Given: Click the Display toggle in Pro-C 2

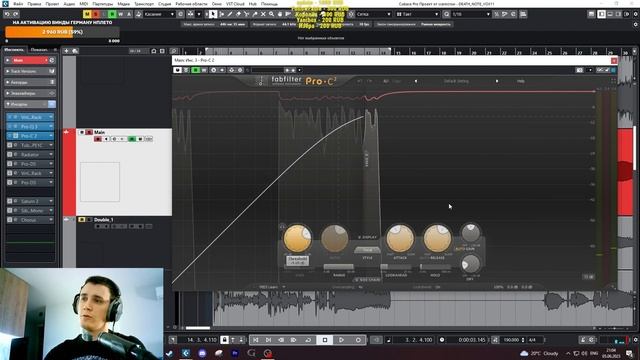Looking at the screenshot, I should (368, 237).
